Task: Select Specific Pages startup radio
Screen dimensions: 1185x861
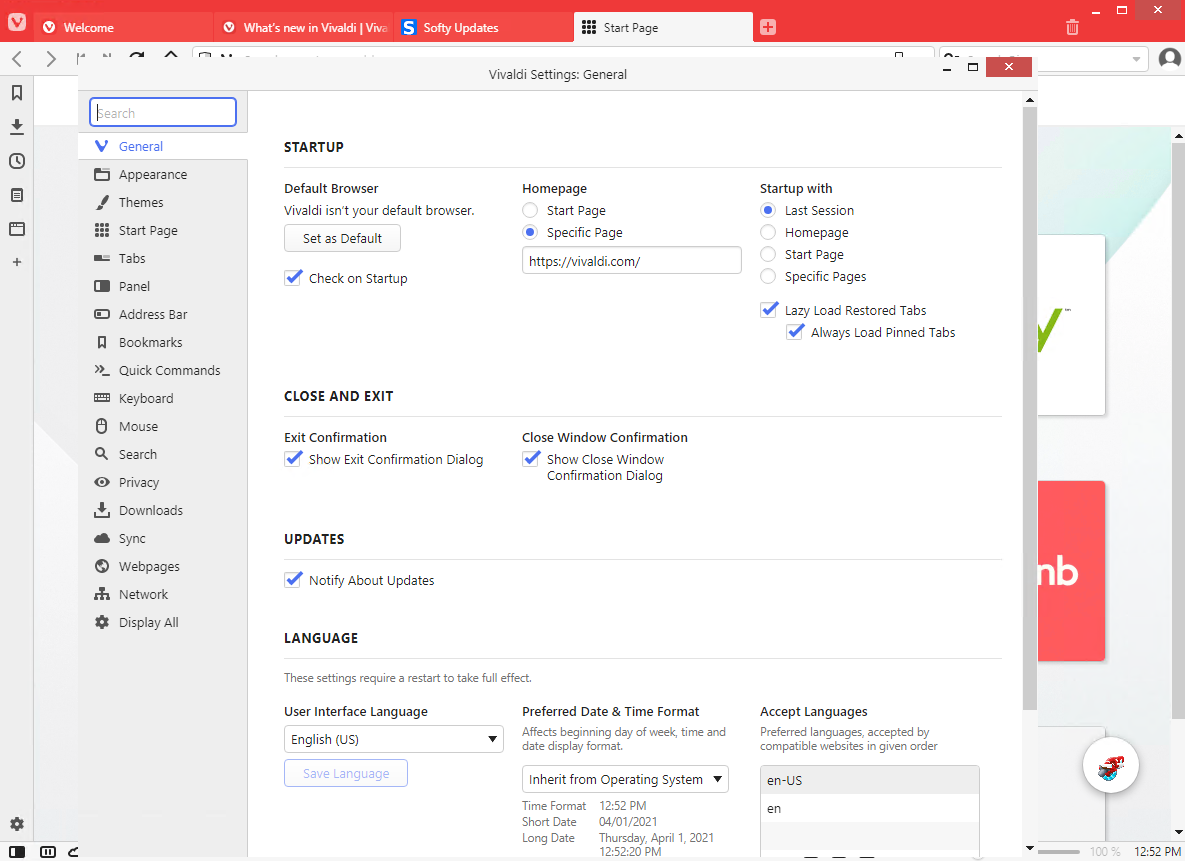Action: (768, 276)
